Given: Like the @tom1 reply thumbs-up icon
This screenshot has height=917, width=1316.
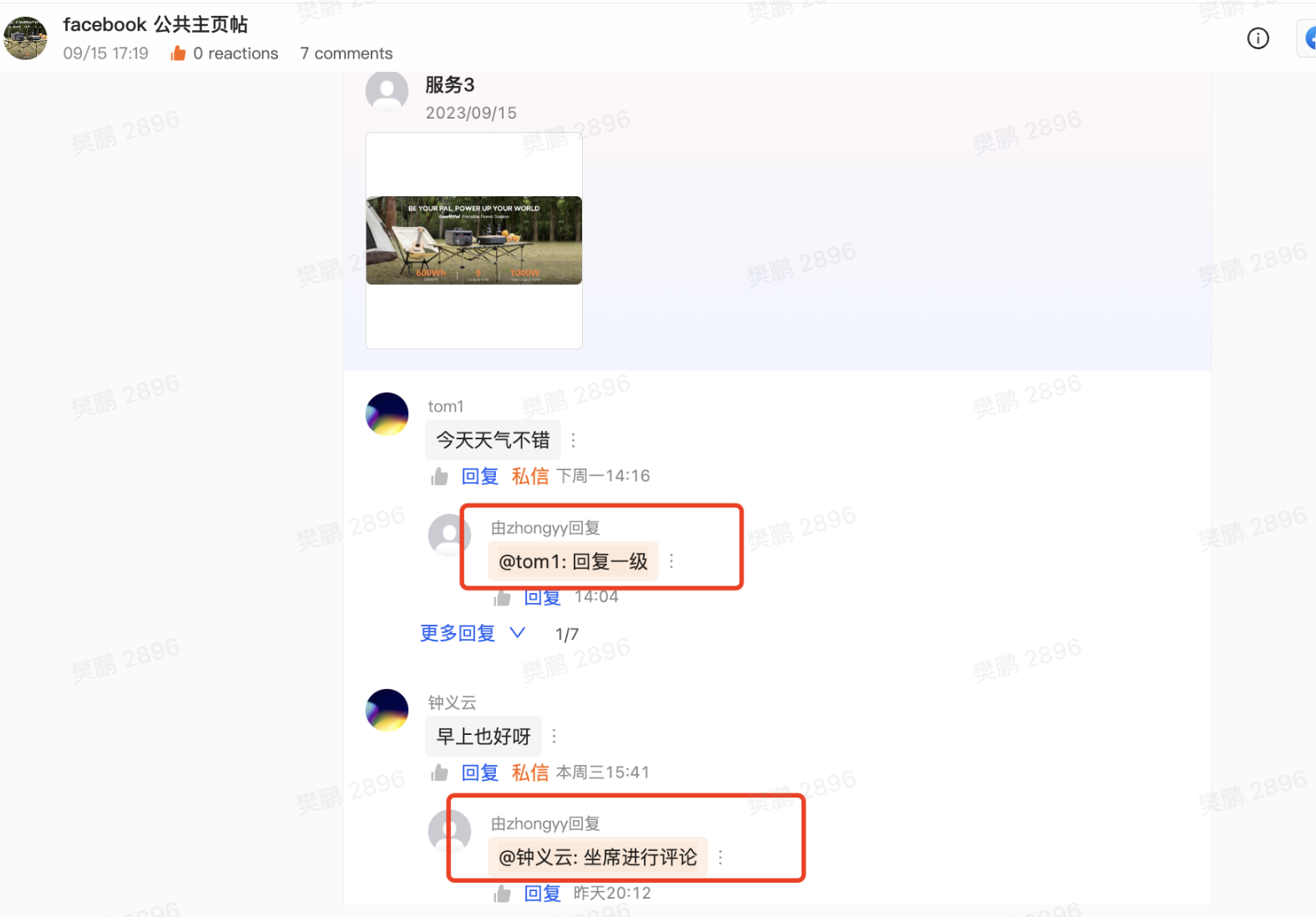Looking at the screenshot, I should pyautogui.click(x=502, y=597).
